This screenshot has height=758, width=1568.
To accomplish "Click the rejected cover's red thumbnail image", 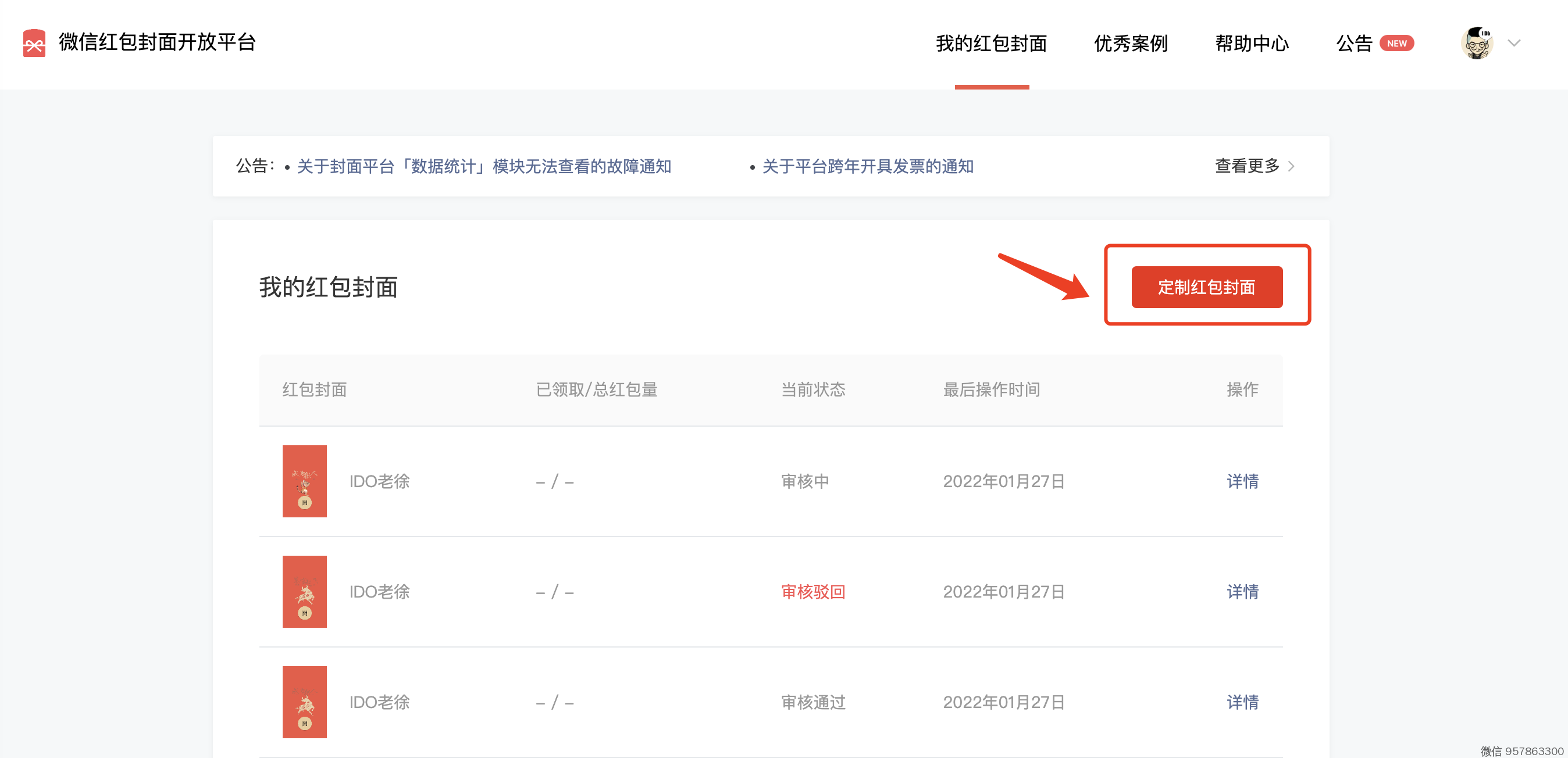I will tap(304, 592).
